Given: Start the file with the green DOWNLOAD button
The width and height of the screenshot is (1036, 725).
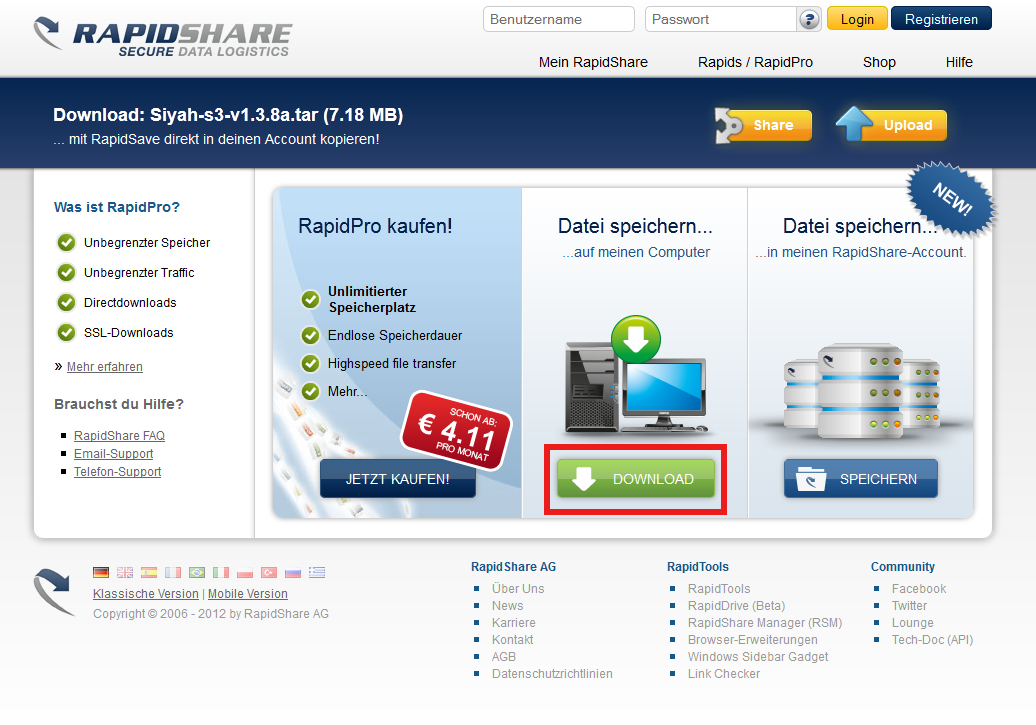Looking at the screenshot, I should tap(636, 479).
